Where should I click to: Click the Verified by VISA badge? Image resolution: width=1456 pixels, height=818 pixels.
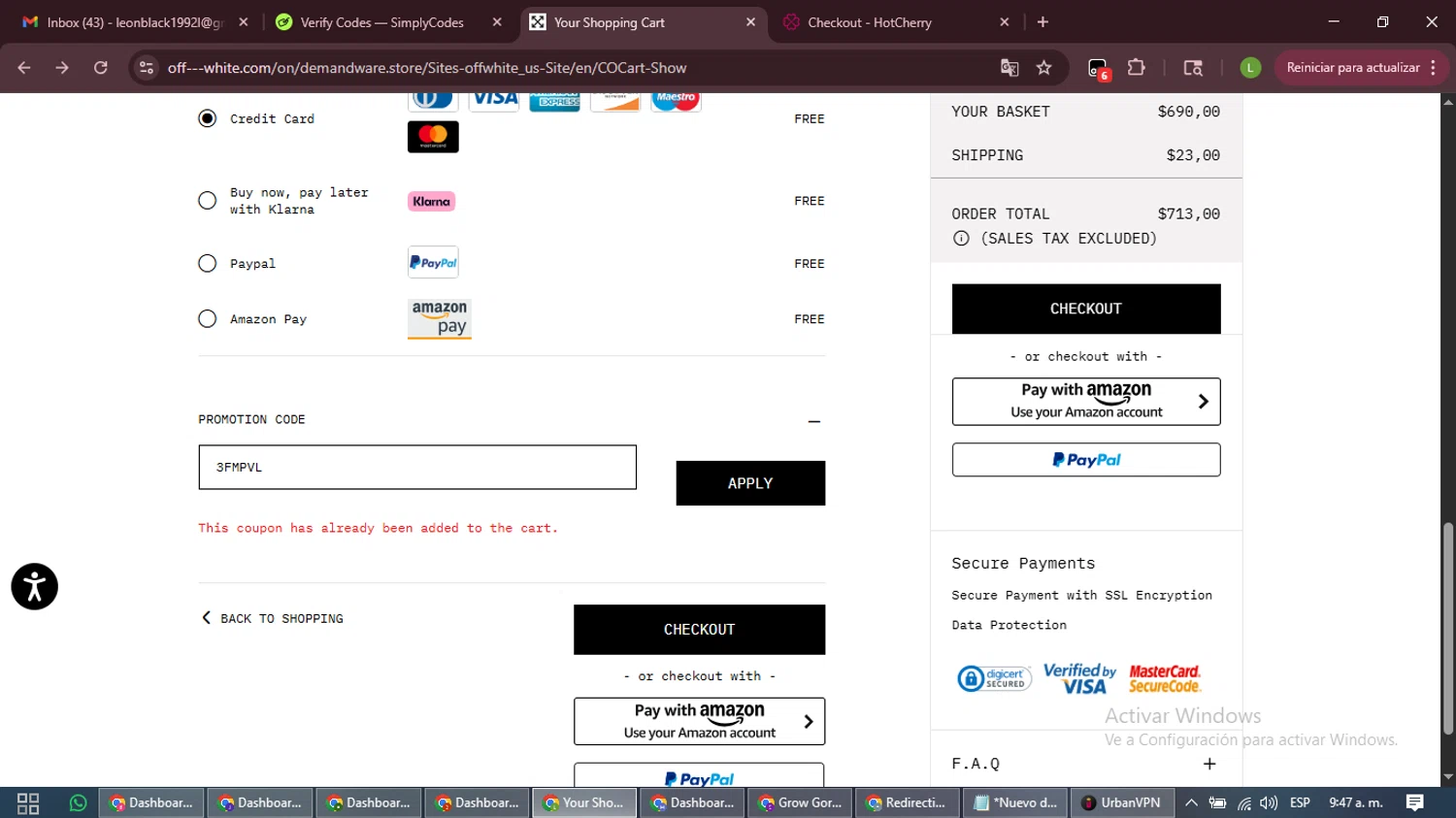[x=1079, y=678]
